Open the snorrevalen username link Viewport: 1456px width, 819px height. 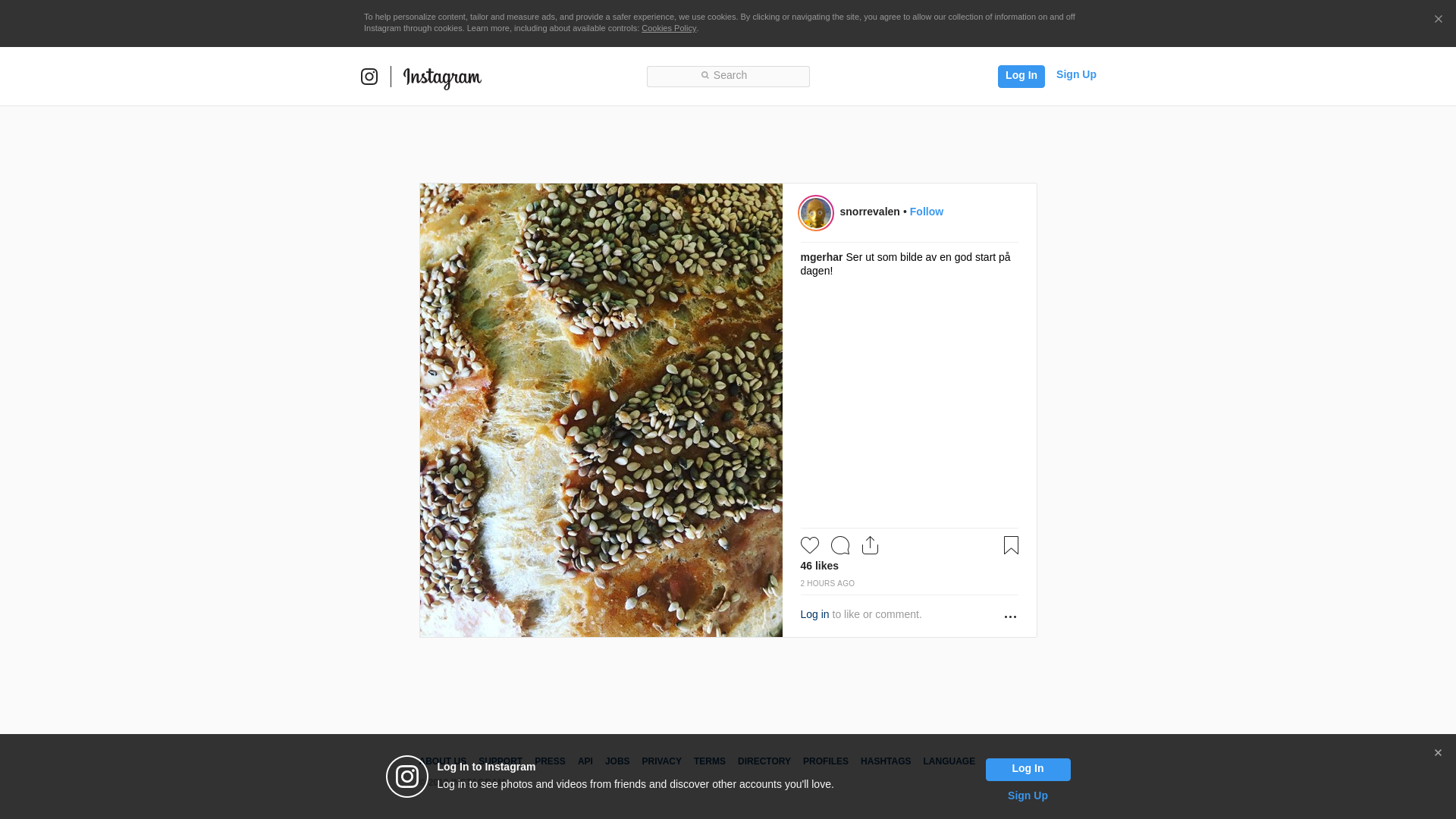click(x=870, y=212)
